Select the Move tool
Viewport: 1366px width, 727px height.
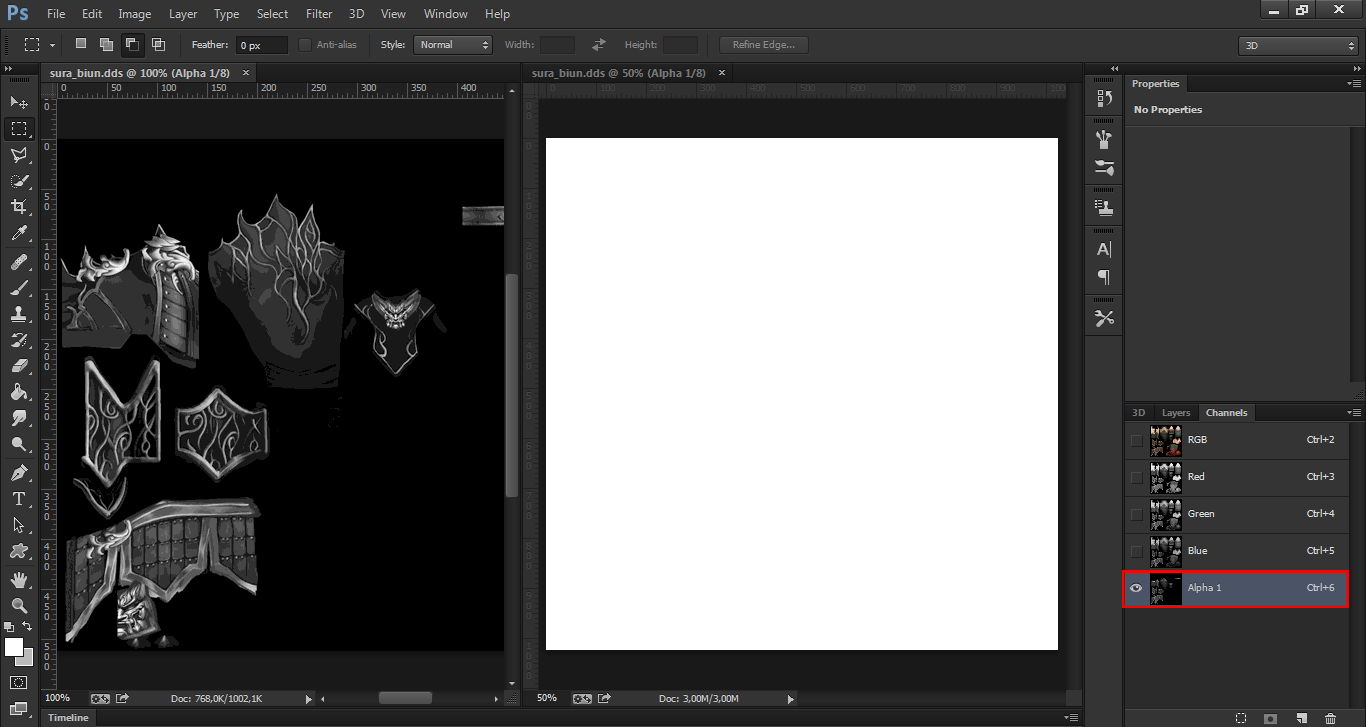(19, 102)
